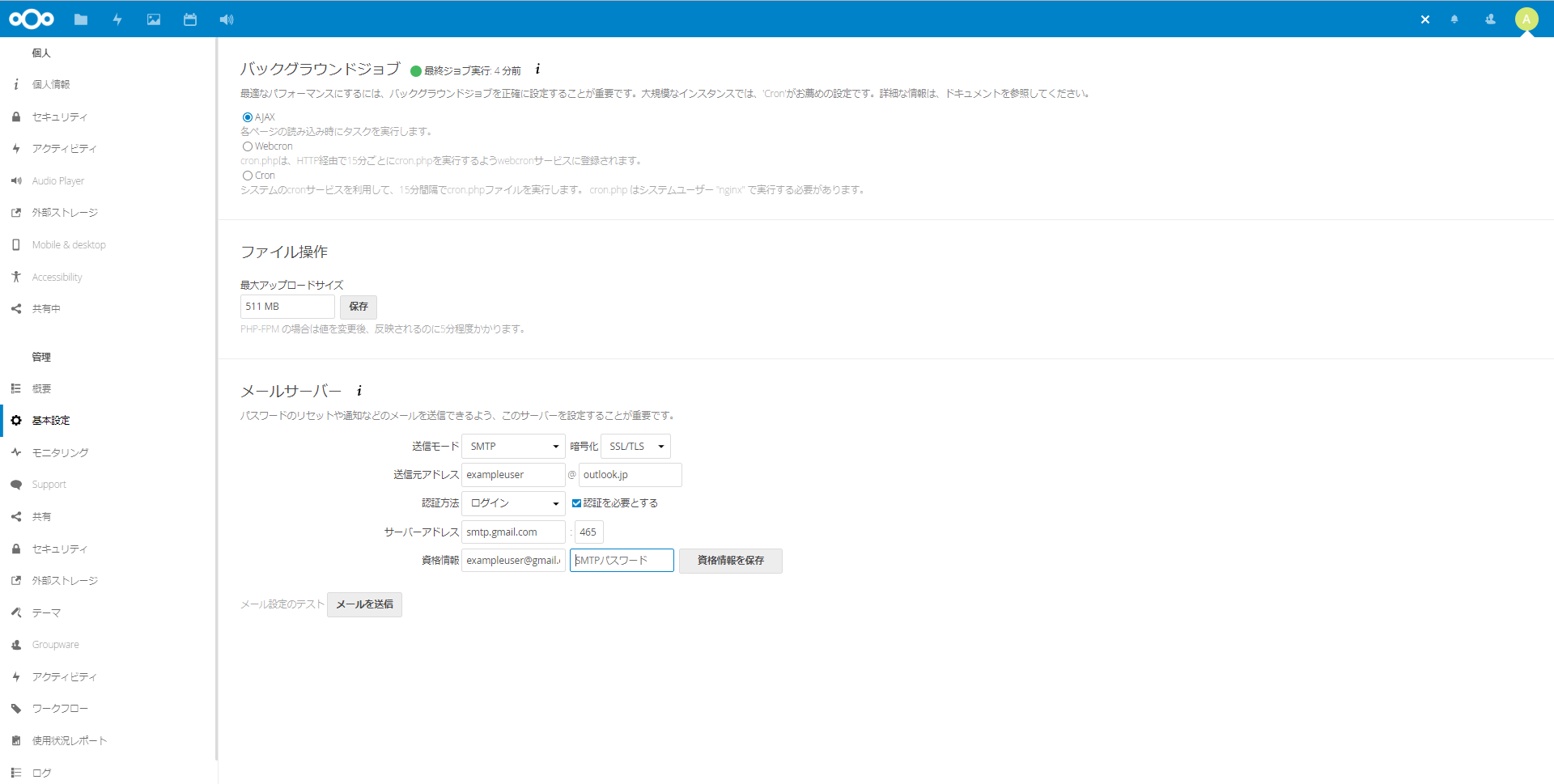Open the notifications bell
Image resolution: width=1554 pixels, height=784 pixels.
click(1454, 19)
